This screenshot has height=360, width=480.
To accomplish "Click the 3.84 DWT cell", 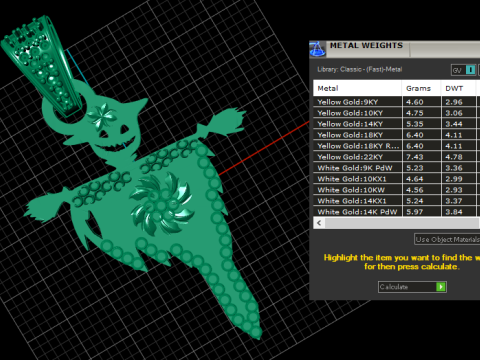I will point(459,212).
